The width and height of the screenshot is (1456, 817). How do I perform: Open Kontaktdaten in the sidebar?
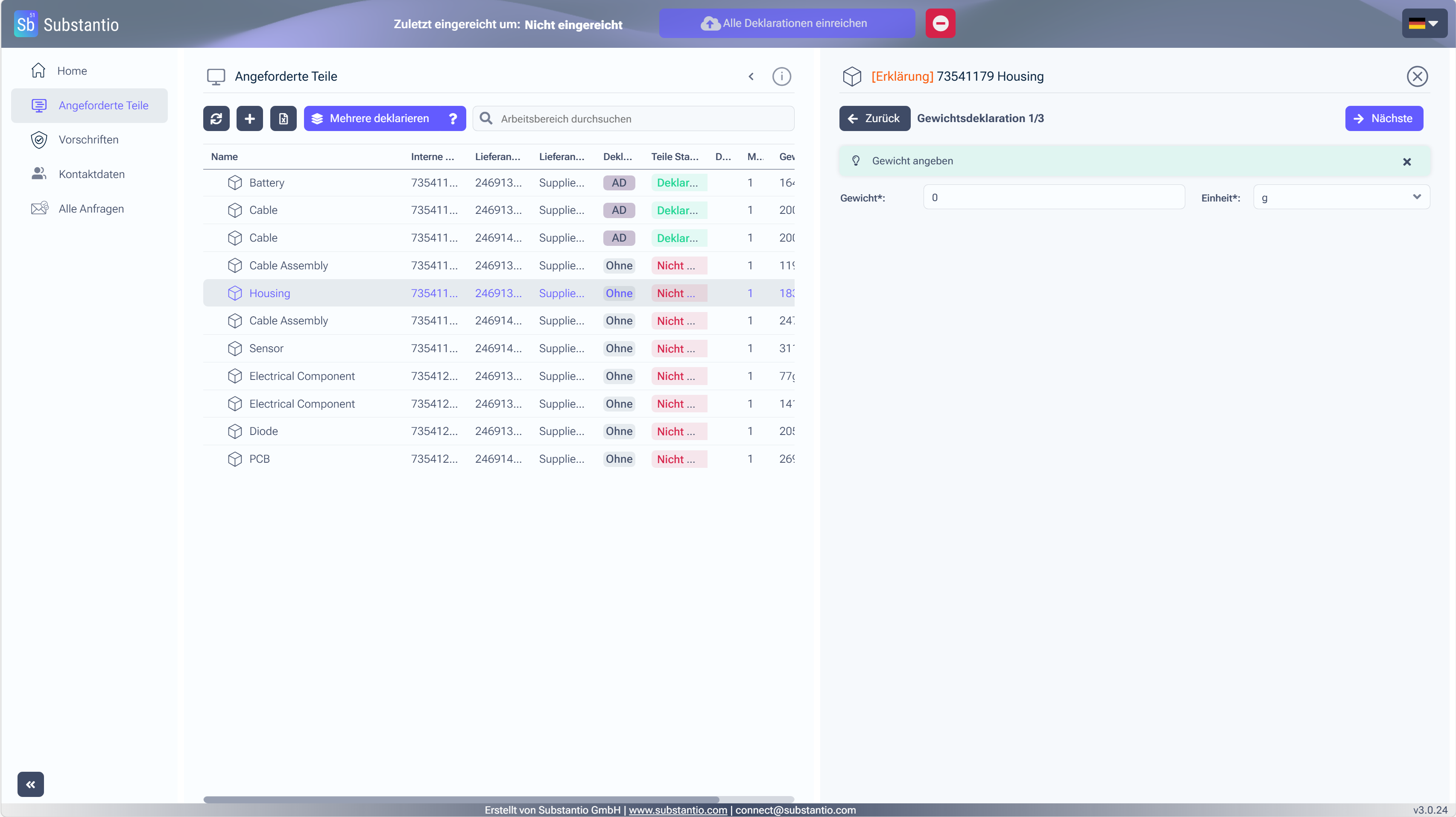[x=89, y=174]
